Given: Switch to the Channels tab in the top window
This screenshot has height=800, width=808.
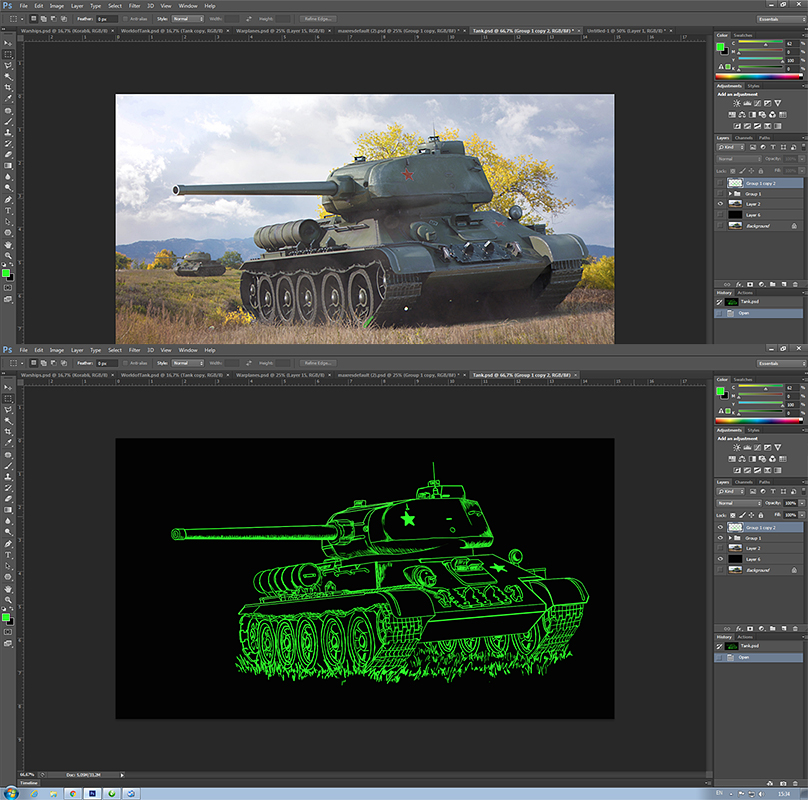Looking at the screenshot, I should click(x=743, y=138).
